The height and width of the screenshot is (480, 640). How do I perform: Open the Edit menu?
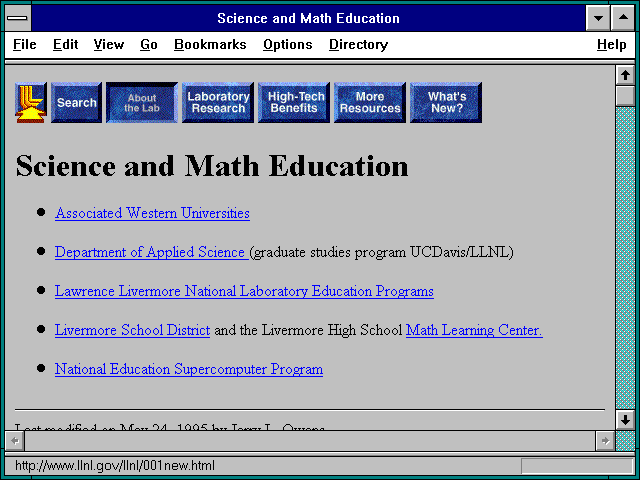point(65,44)
